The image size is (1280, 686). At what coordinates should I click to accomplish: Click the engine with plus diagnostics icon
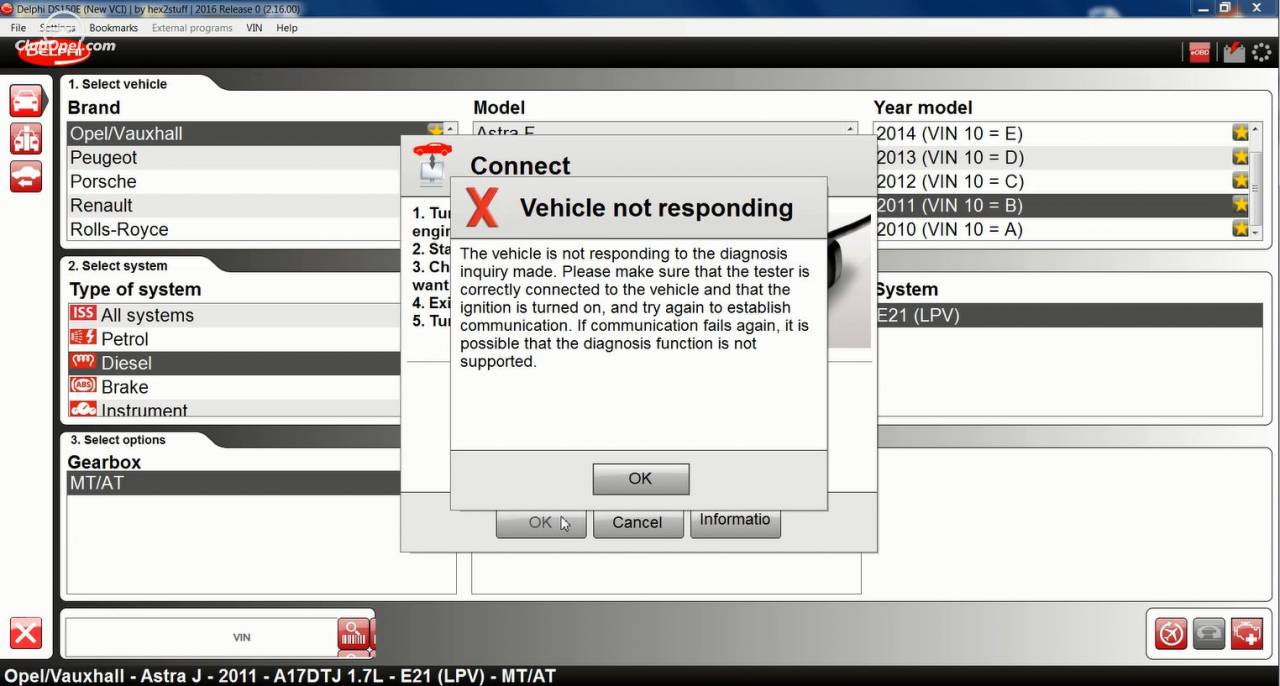pos(1247,633)
